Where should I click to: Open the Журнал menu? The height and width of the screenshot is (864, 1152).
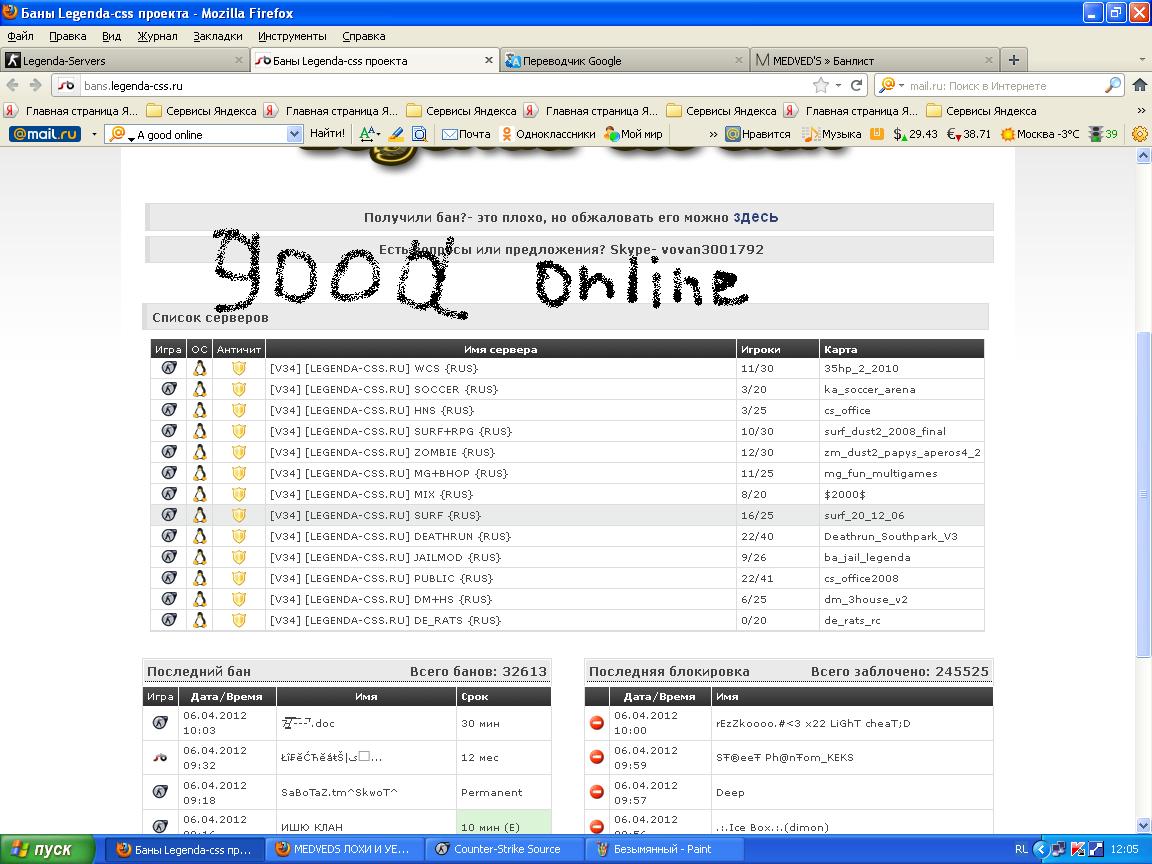[157, 36]
